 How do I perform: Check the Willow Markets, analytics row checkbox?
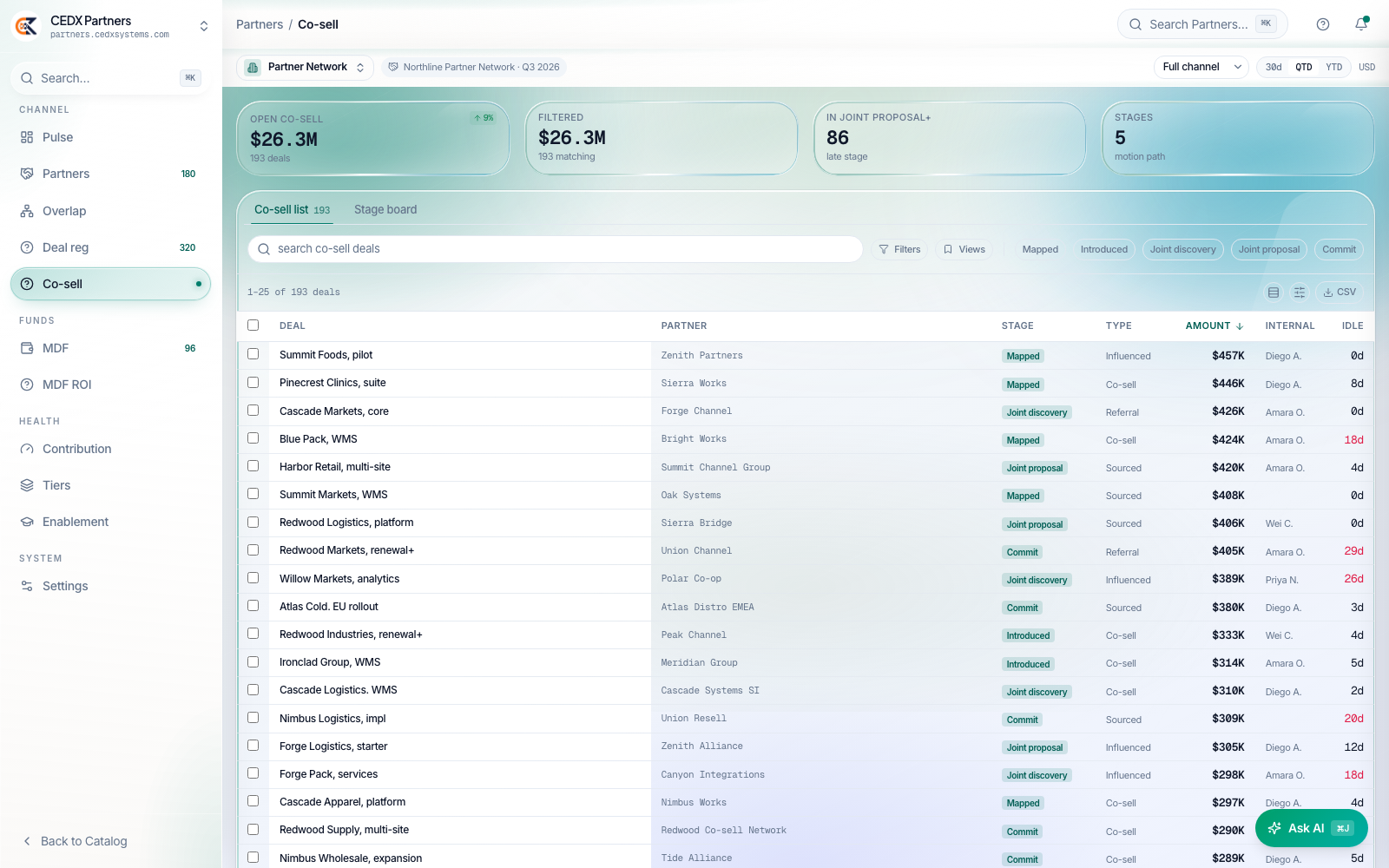click(253, 578)
